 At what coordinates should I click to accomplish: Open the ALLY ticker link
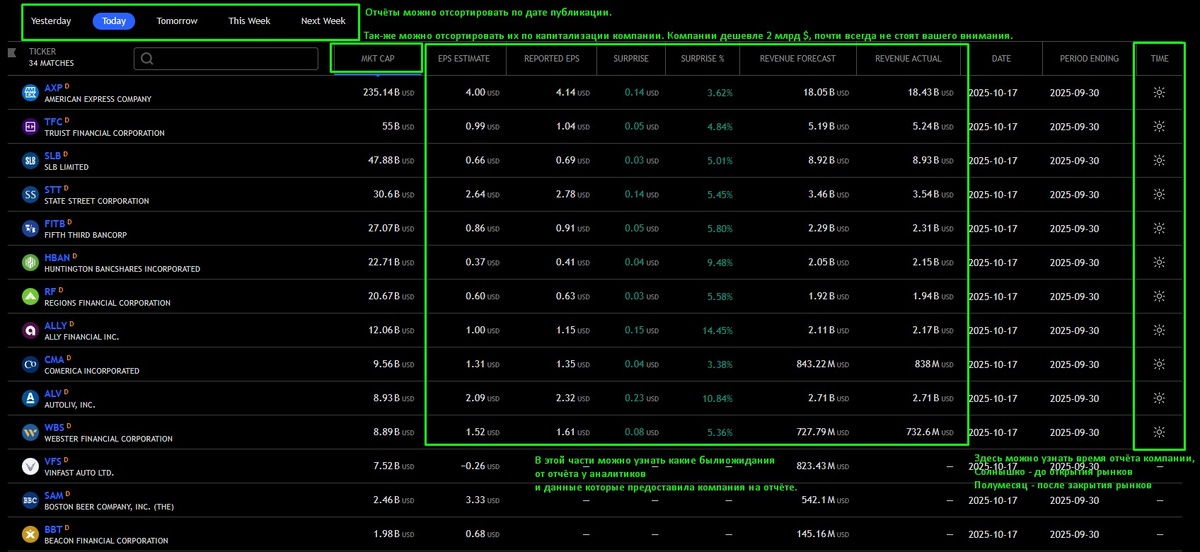pyautogui.click(x=56, y=326)
